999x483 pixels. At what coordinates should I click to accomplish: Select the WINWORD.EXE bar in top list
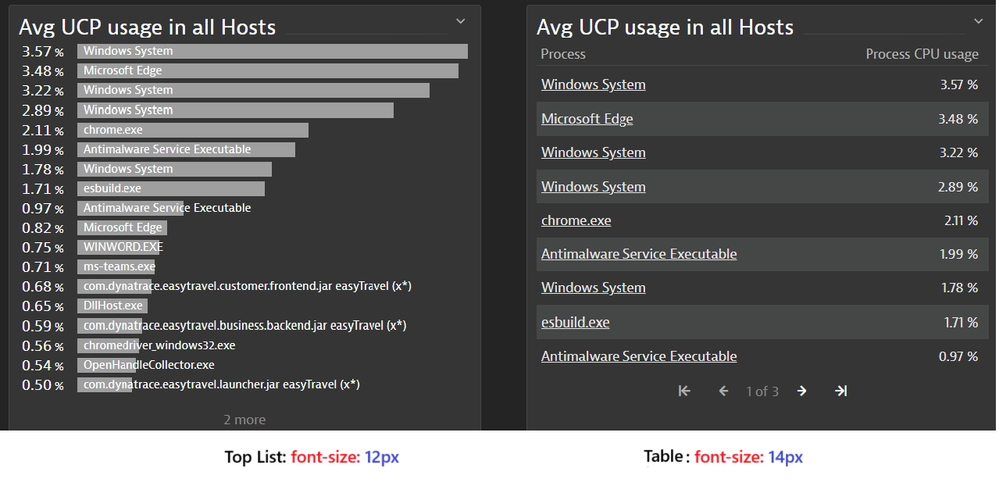coord(122,247)
